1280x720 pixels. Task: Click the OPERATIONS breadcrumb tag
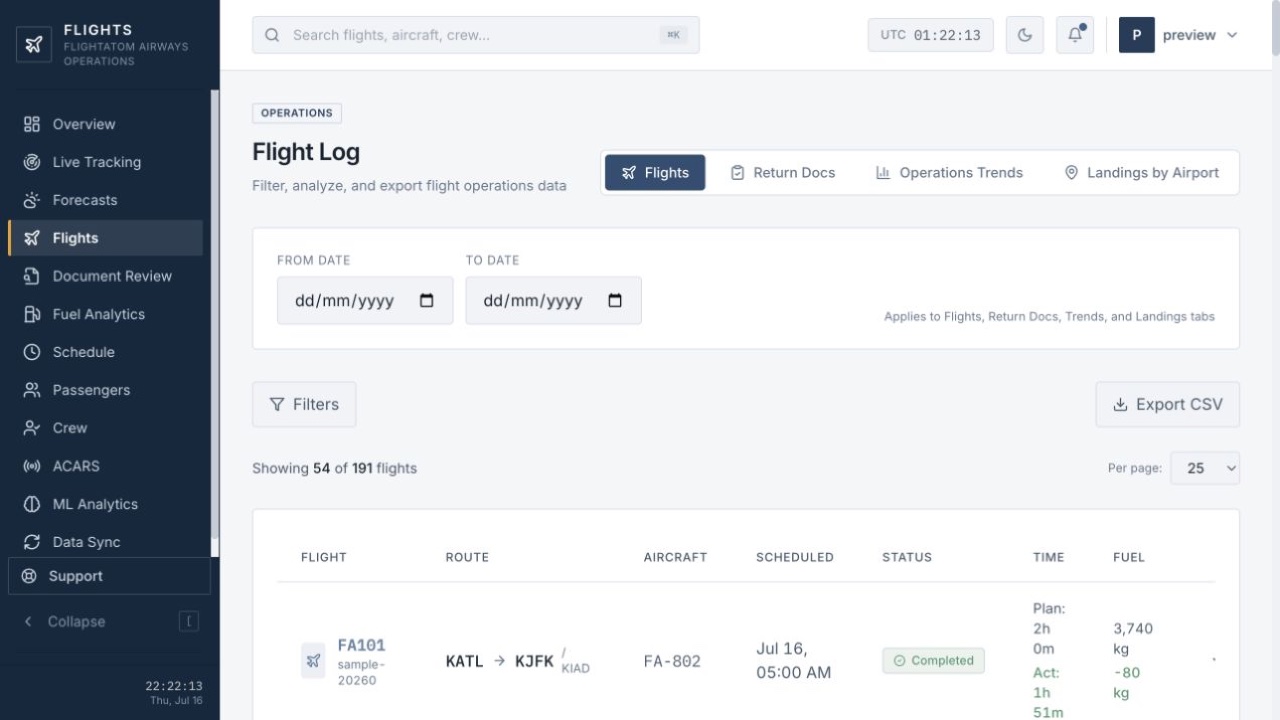[x=297, y=113]
